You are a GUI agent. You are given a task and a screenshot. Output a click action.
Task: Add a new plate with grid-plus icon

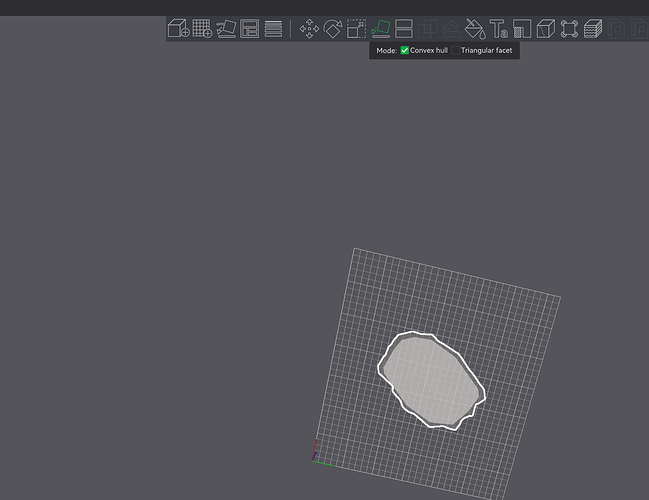(202, 29)
